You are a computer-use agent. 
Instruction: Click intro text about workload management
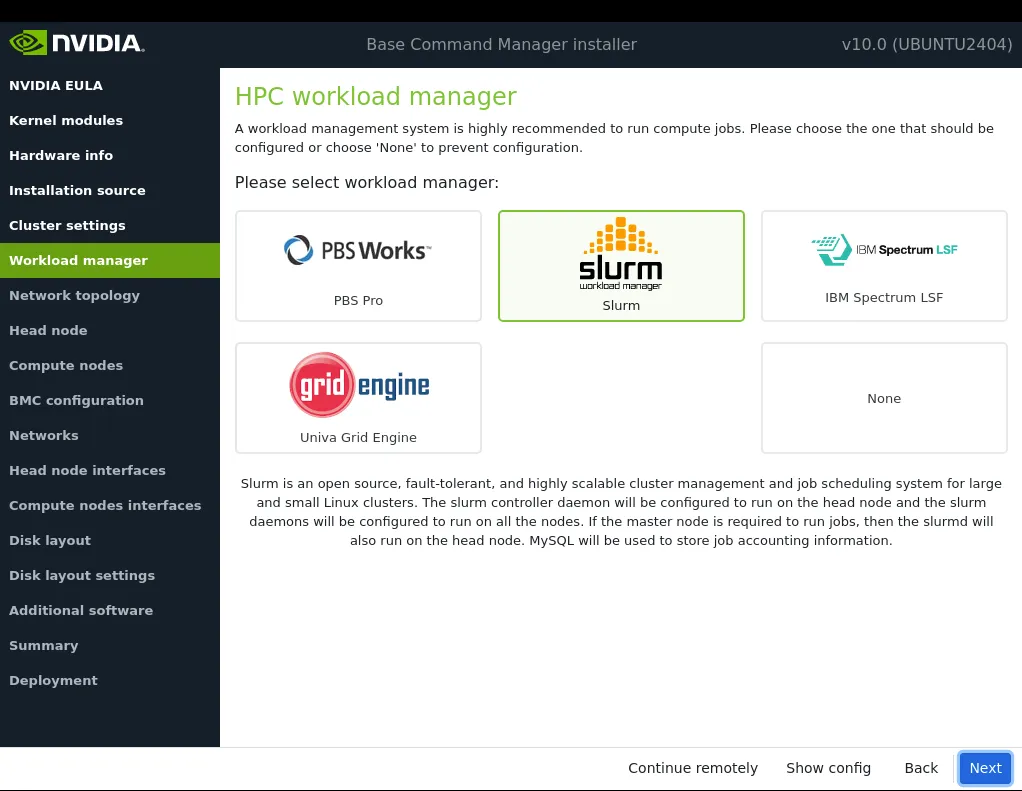click(x=614, y=138)
